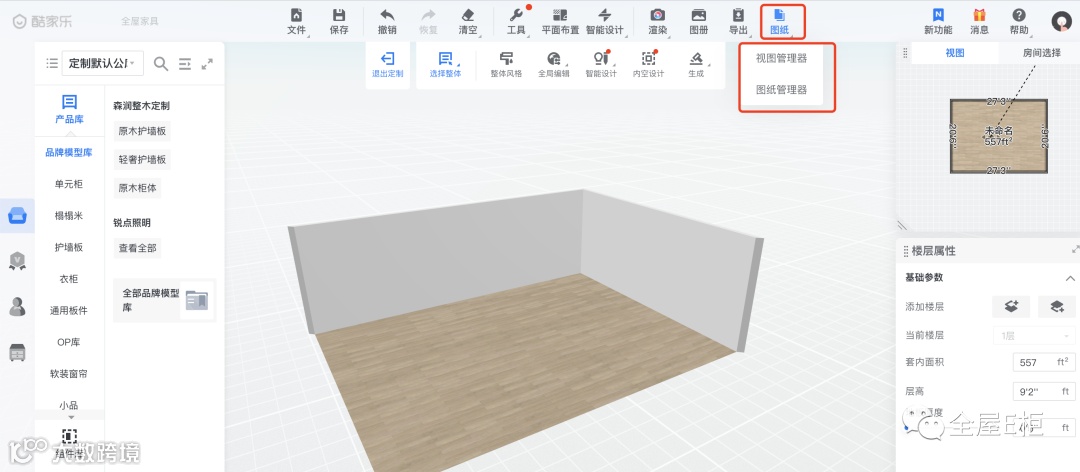This screenshot has height=472, width=1080.
Task: Expand the 楼层属性 panel corner icon
Action: (x=1075, y=249)
